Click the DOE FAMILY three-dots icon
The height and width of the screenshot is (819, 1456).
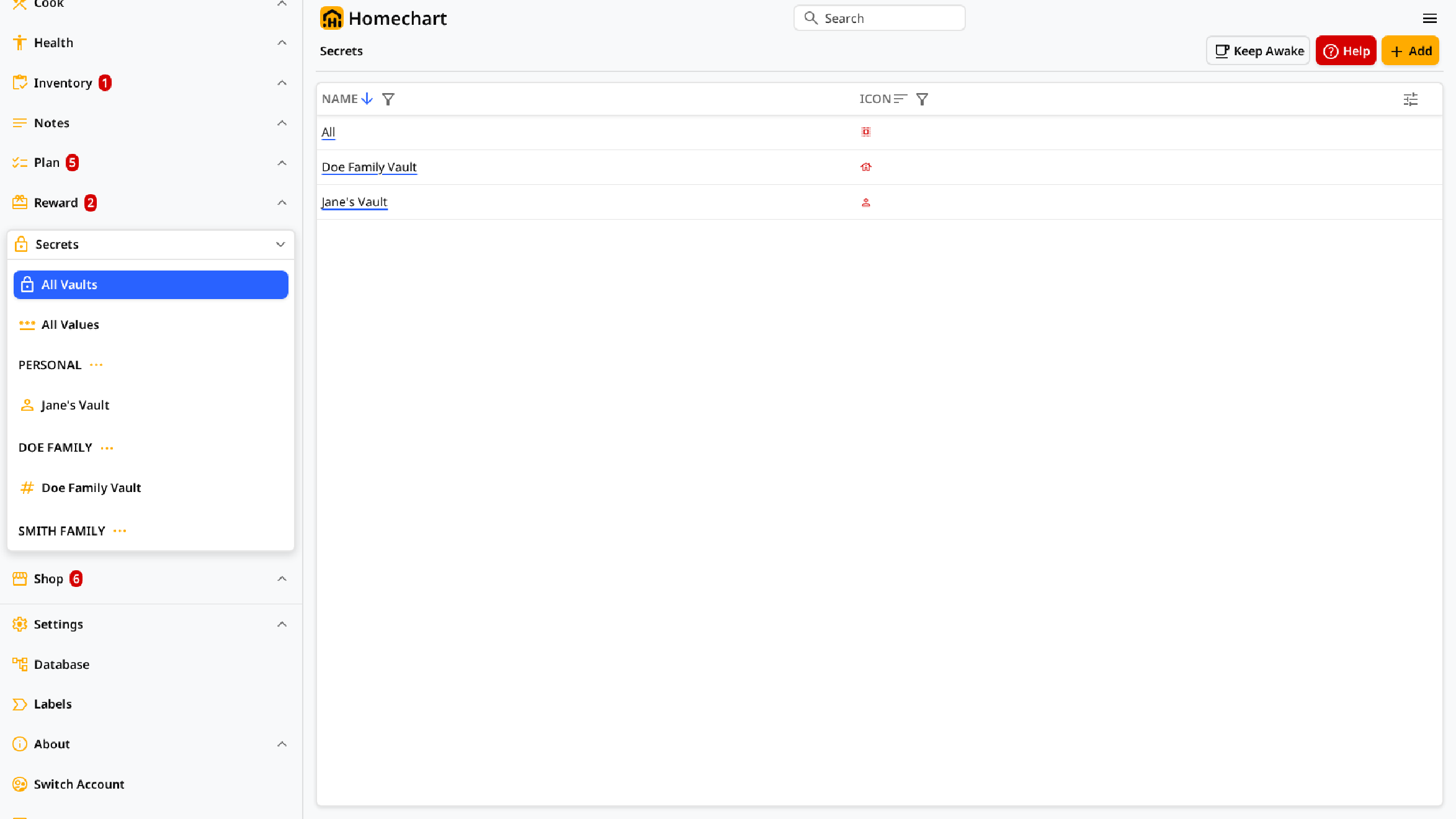point(107,448)
